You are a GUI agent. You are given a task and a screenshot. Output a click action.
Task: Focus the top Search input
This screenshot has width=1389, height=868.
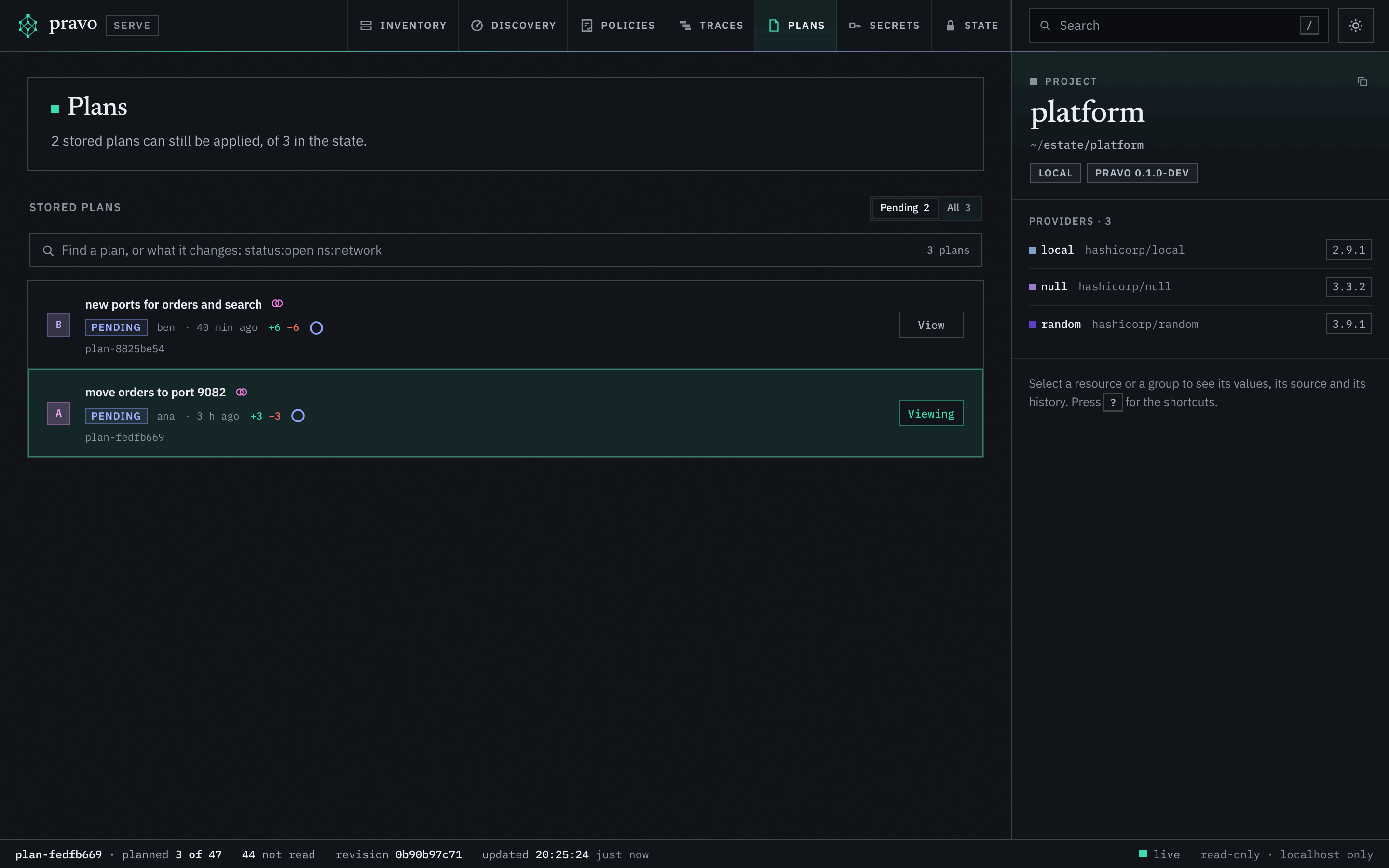1178,26
